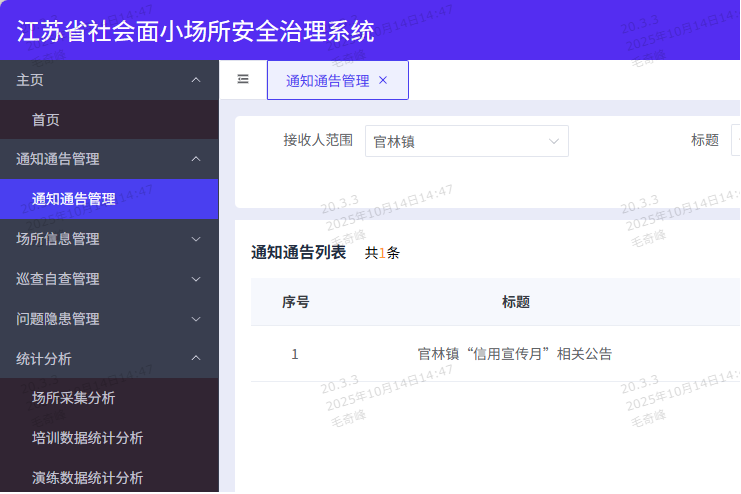Screen dimensions: 741x494
Task: Open the 接收人范围 dropdown showing 官林镇
Action: click(466, 141)
